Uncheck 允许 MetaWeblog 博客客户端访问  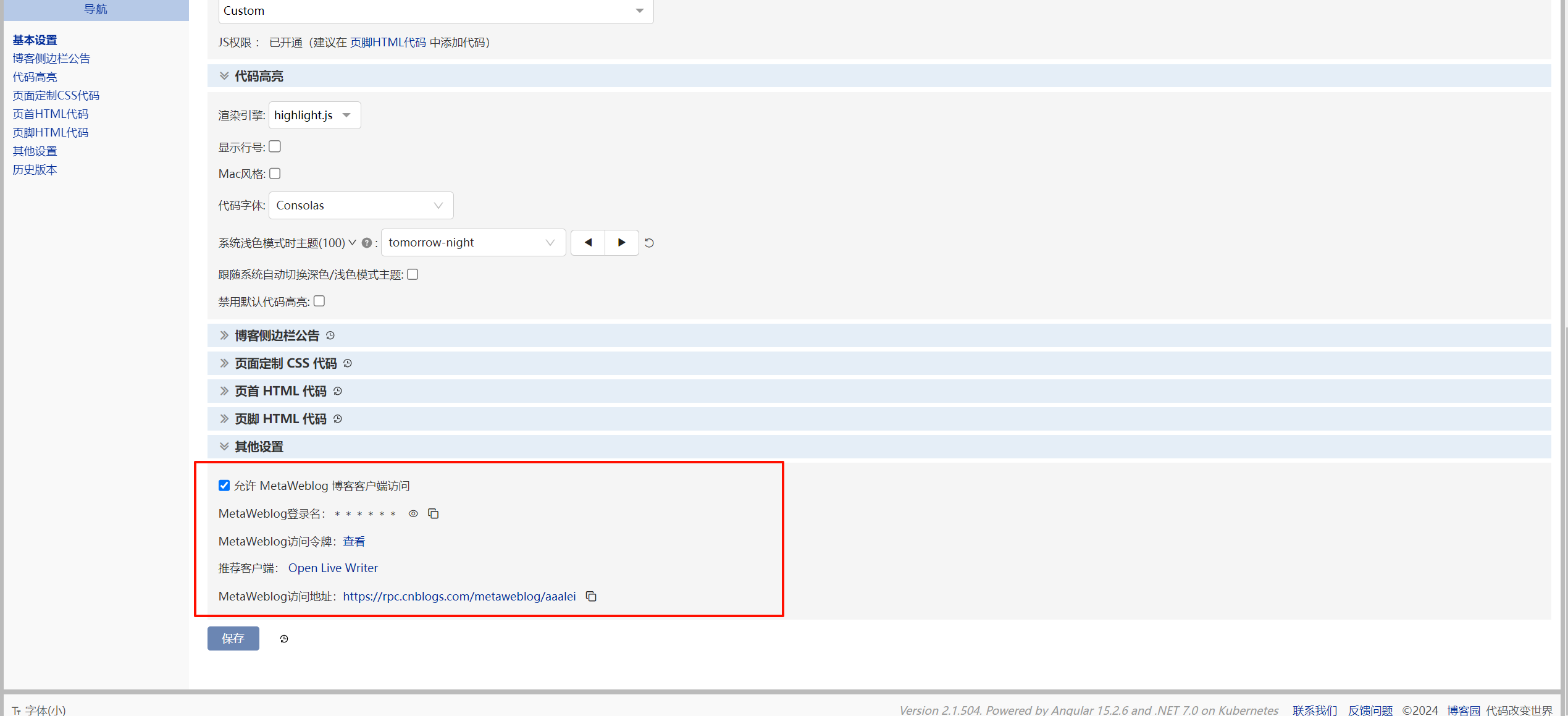click(x=224, y=486)
